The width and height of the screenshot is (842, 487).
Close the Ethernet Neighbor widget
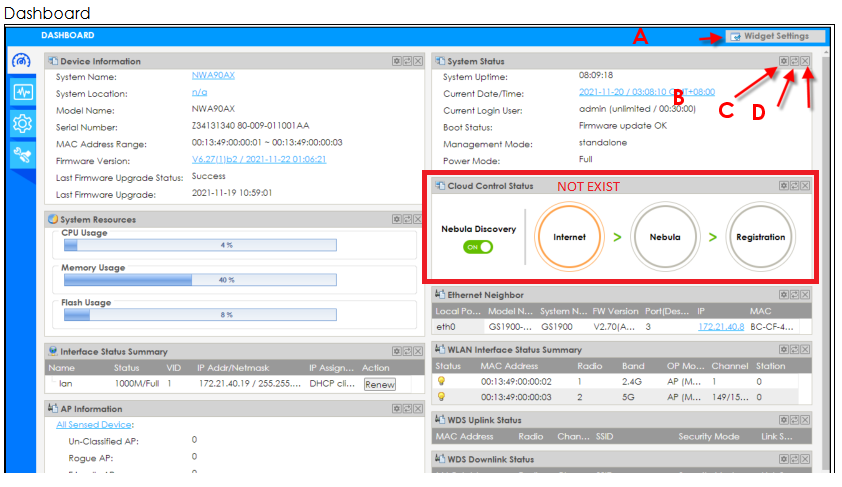(x=805, y=295)
